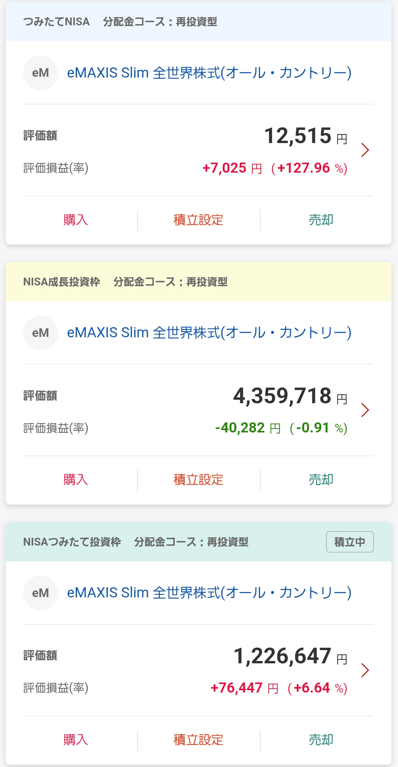Open eMAXIS Slim fund link in つみたてNISA card

pos(209,73)
